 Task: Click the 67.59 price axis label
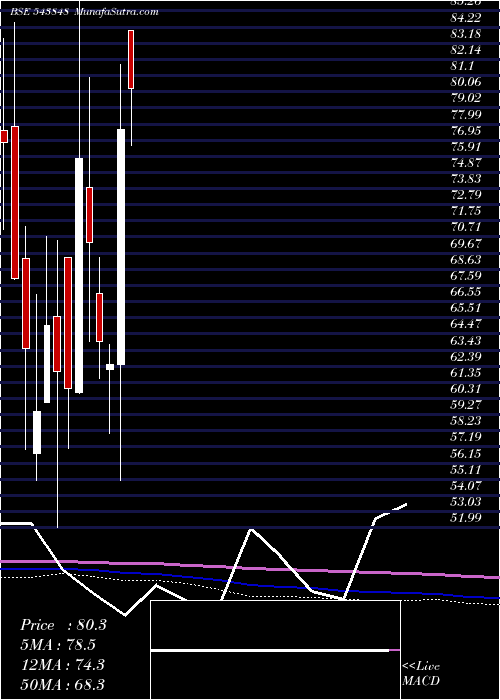pos(467,275)
